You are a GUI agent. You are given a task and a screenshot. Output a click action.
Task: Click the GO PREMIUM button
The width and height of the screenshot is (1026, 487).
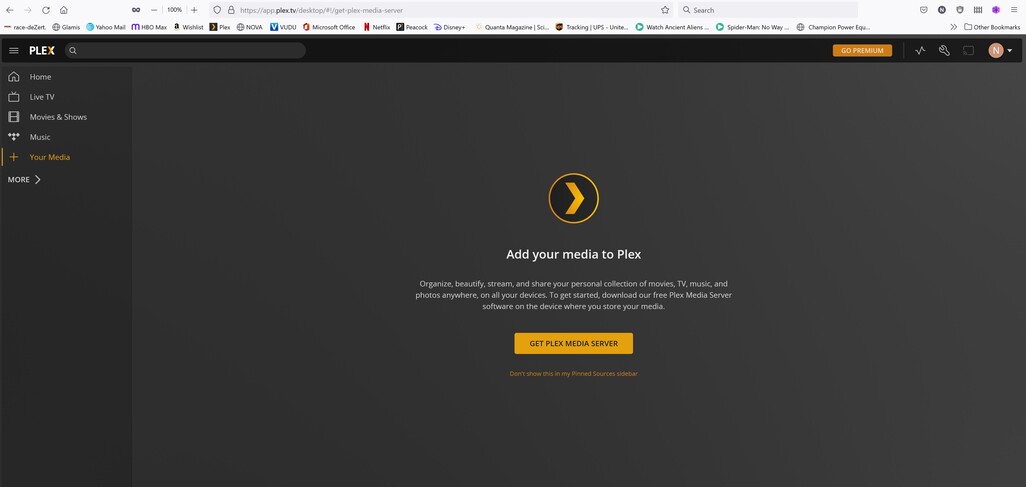862,50
